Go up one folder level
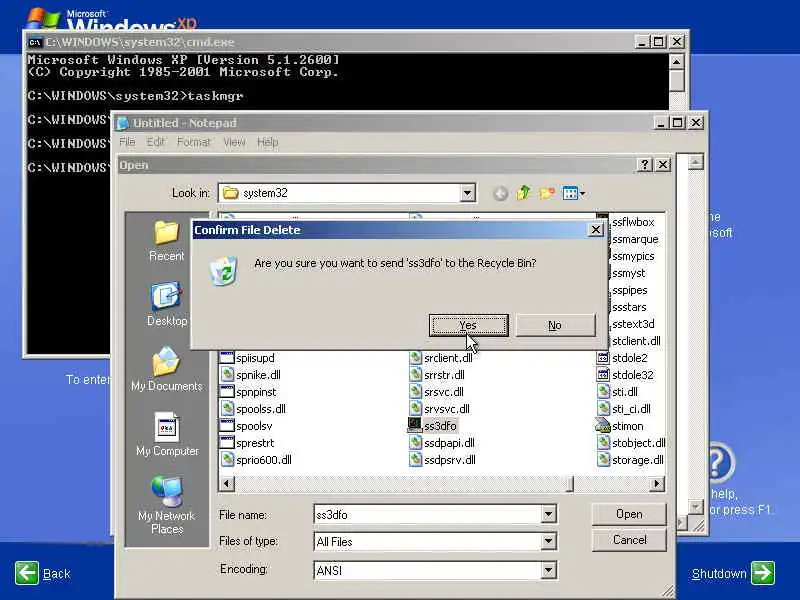 (523, 193)
